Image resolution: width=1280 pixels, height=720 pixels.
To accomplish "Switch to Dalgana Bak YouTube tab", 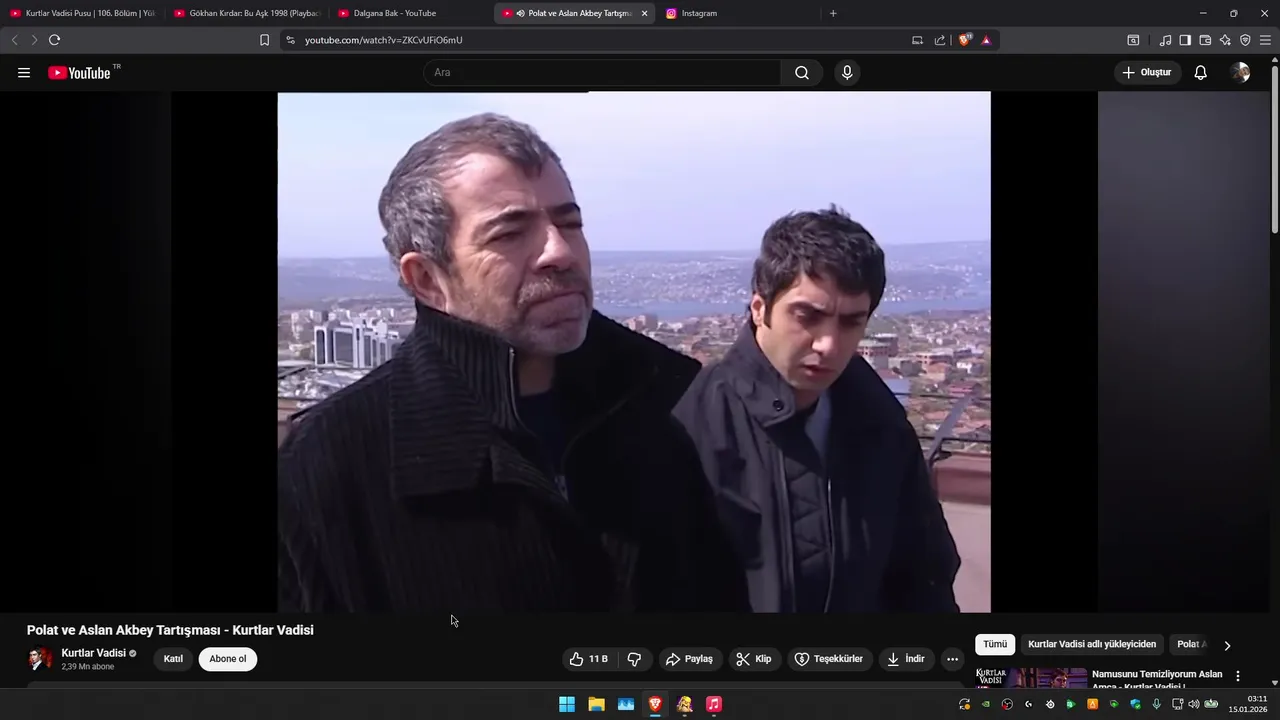I will (410, 13).
